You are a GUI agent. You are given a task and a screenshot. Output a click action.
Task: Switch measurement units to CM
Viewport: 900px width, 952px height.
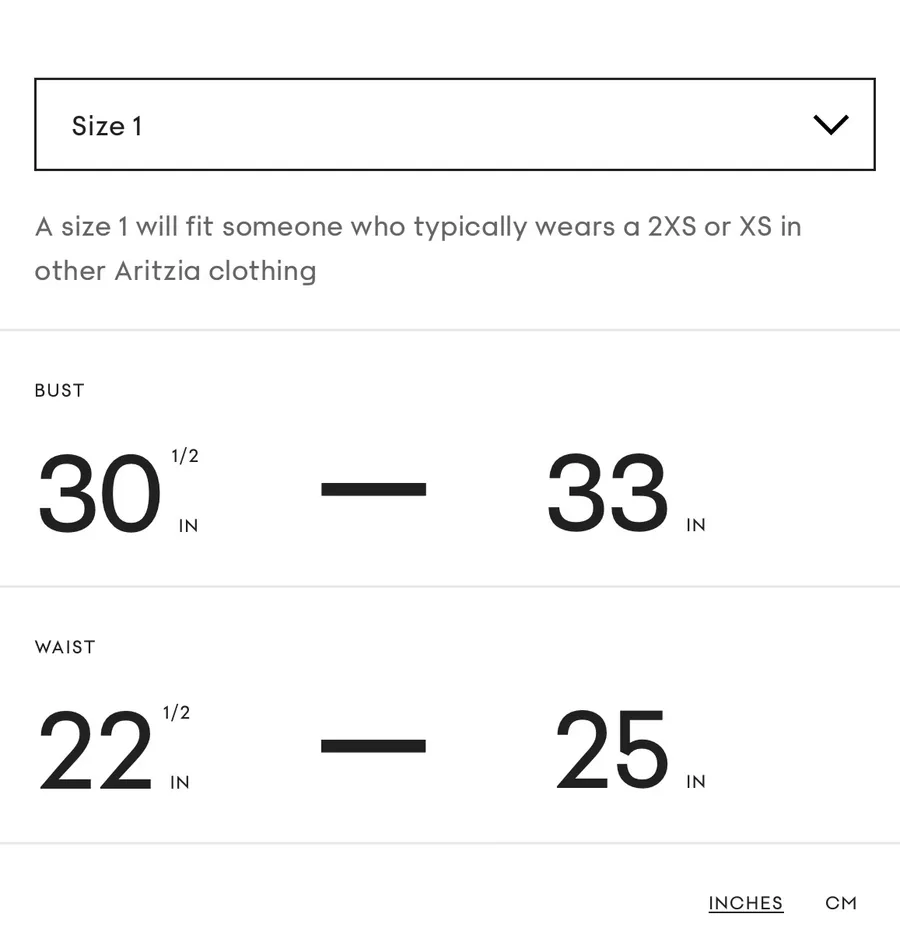pos(840,903)
